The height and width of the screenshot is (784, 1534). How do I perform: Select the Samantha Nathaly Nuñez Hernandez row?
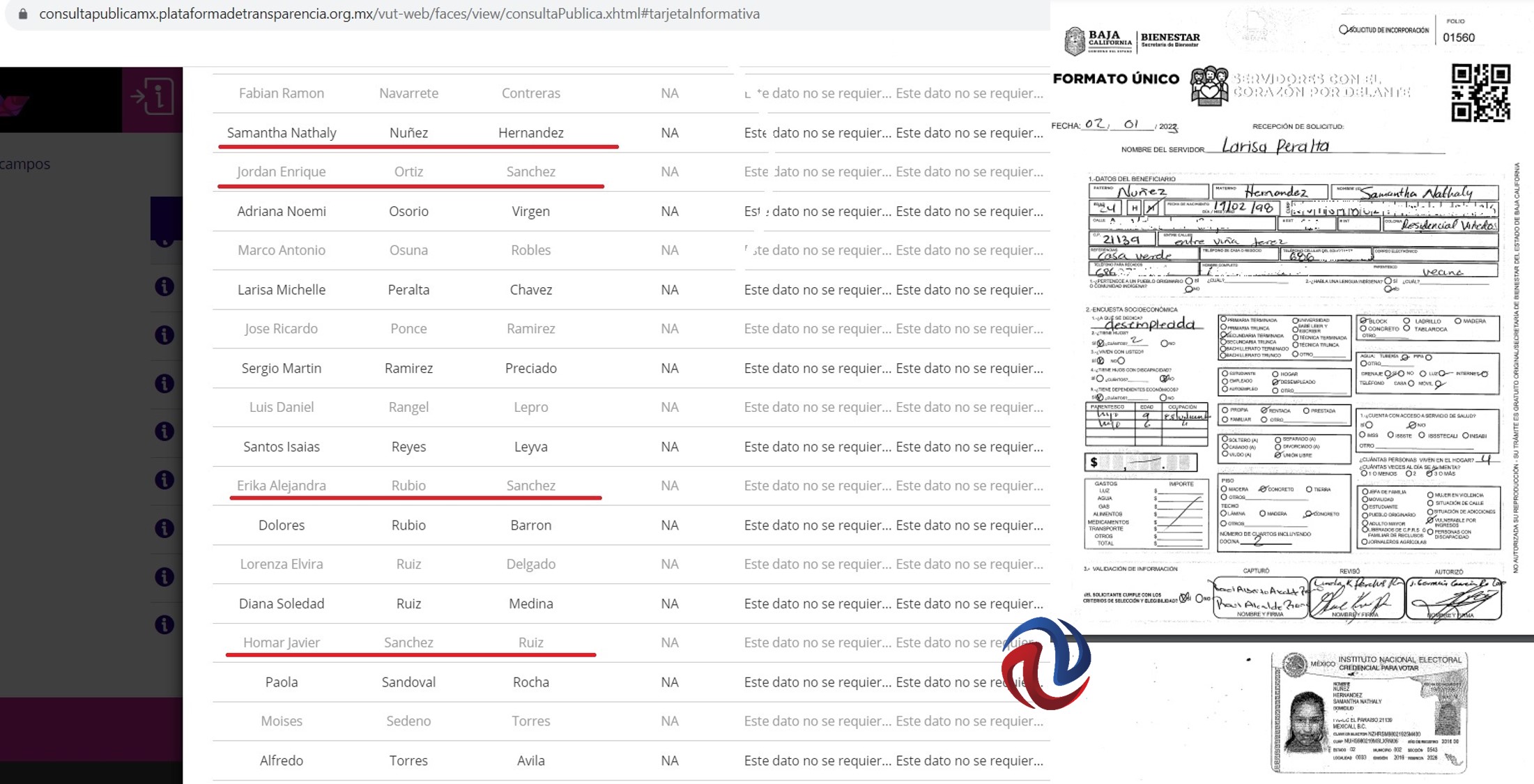(x=631, y=132)
